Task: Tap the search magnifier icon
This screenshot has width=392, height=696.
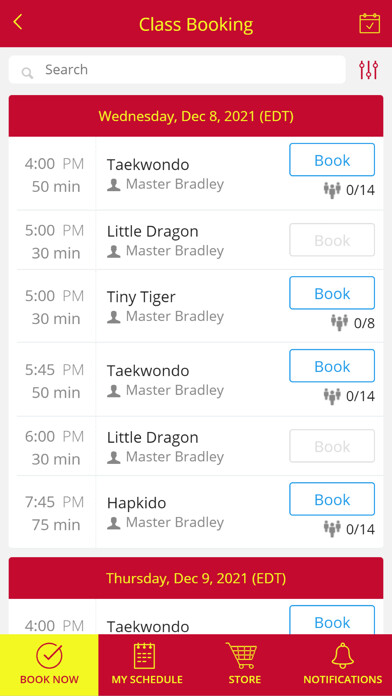Action: (28, 73)
